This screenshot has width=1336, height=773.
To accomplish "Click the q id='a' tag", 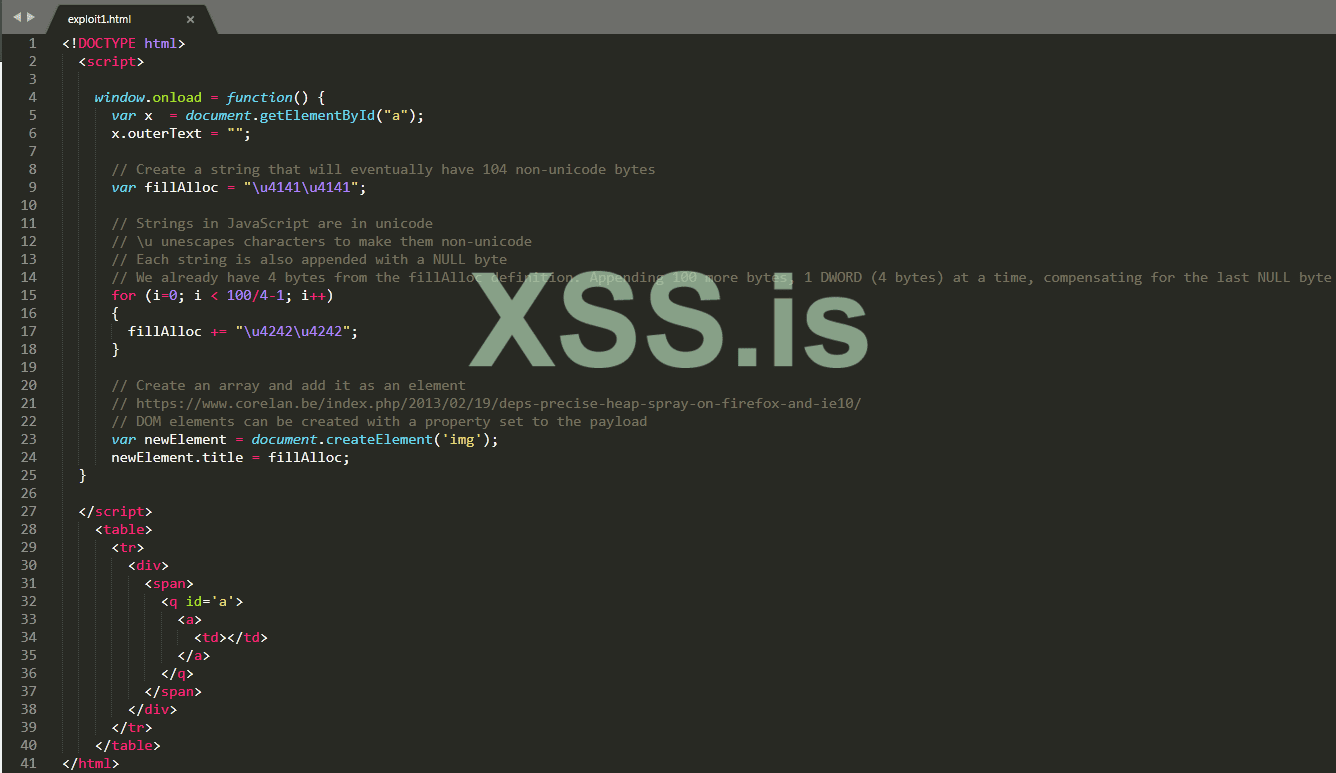I will point(202,601).
